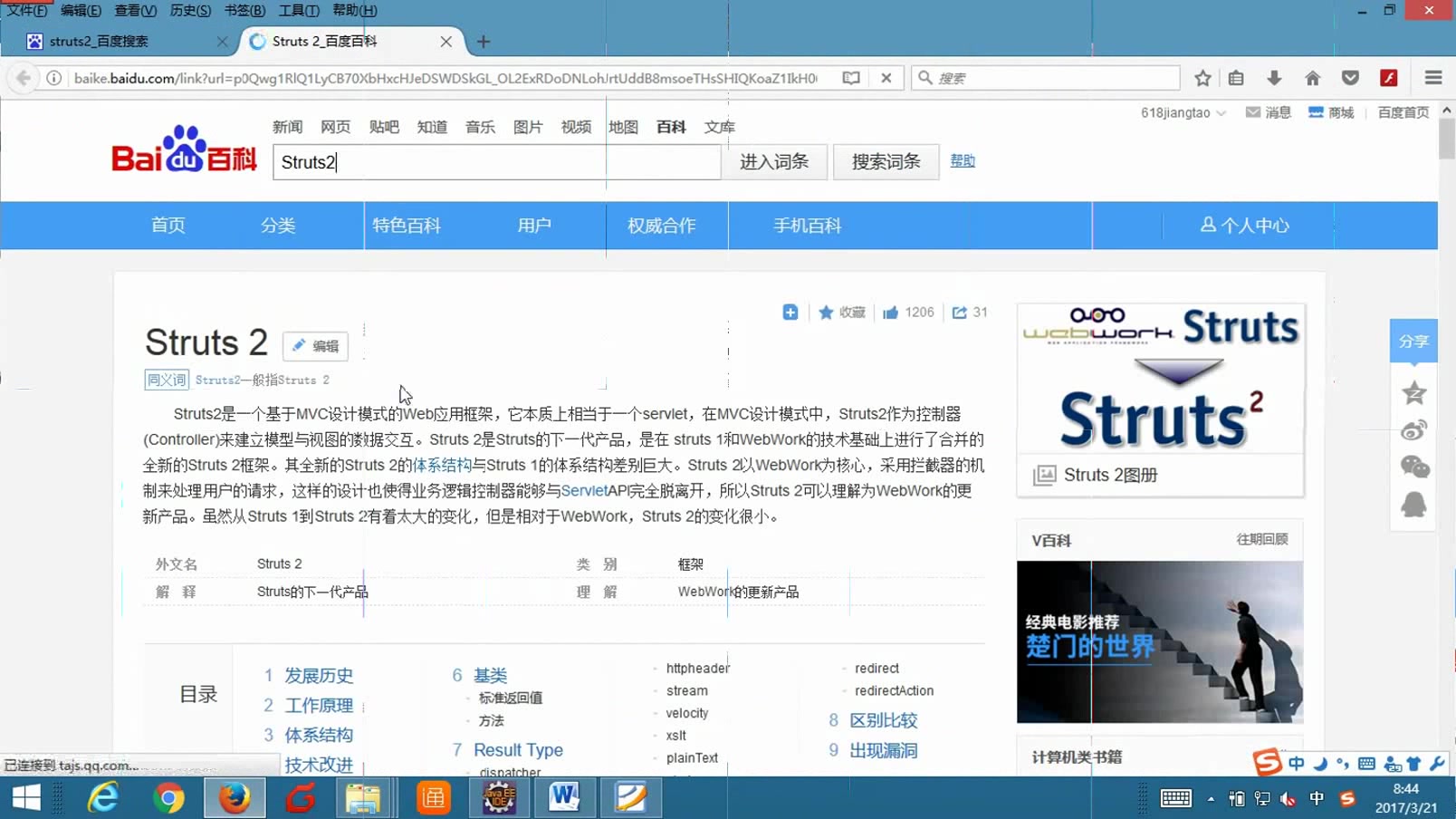Select 分类 in blue navigation bar
This screenshot has height=819, width=1456.
tap(278, 226)
